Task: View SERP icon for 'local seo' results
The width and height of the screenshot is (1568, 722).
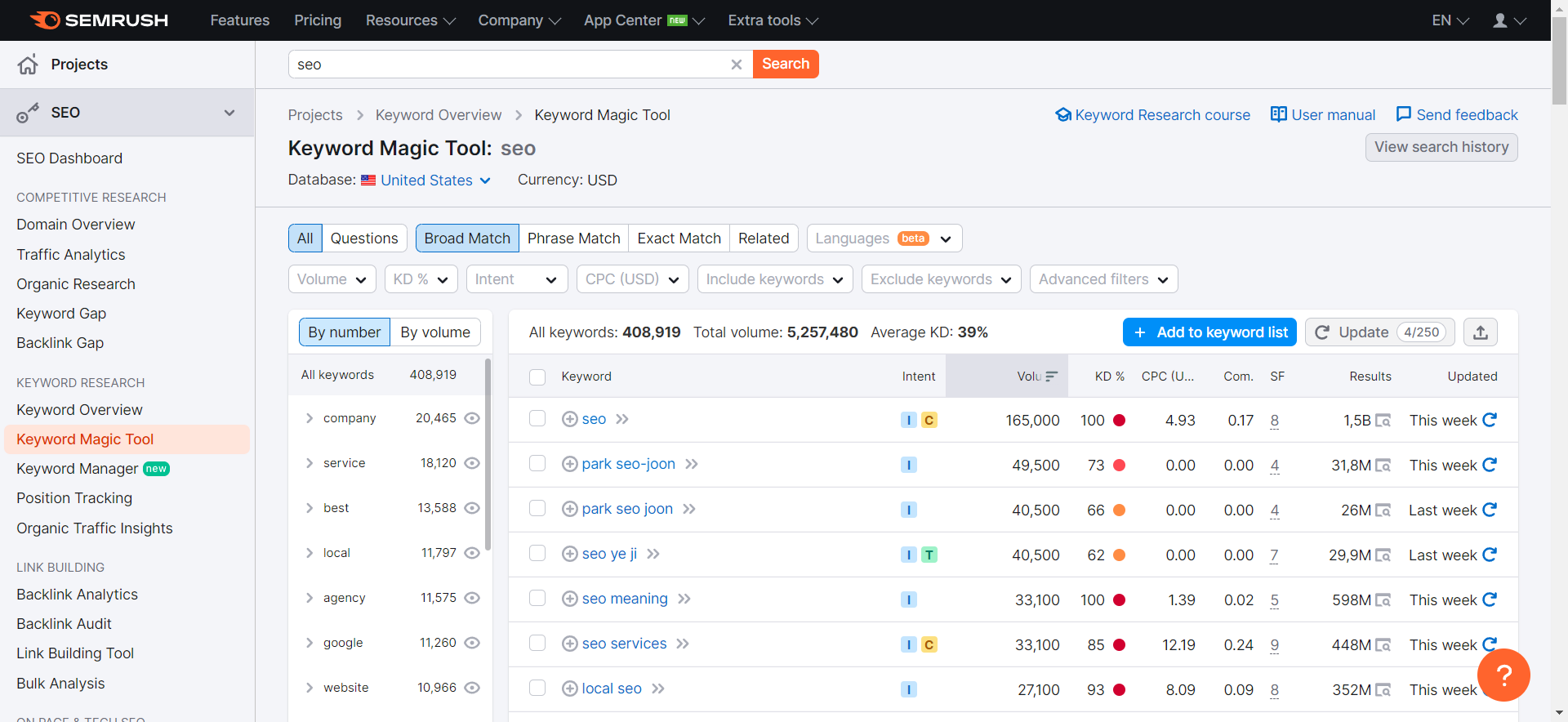Action: [1383, 690]
